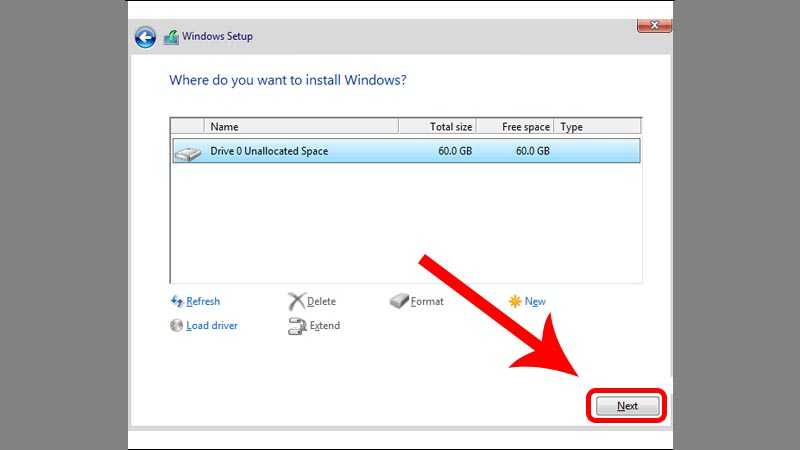Close the Windows Setup window

[x=654, y=25]
